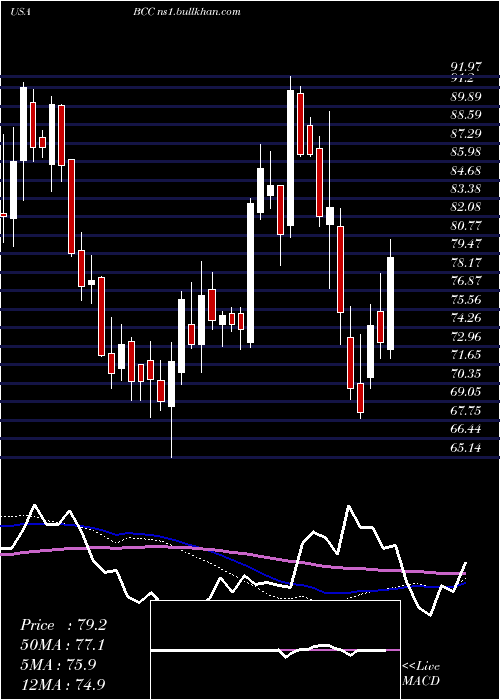Select the 88.59 price axis label

point(466,115)
